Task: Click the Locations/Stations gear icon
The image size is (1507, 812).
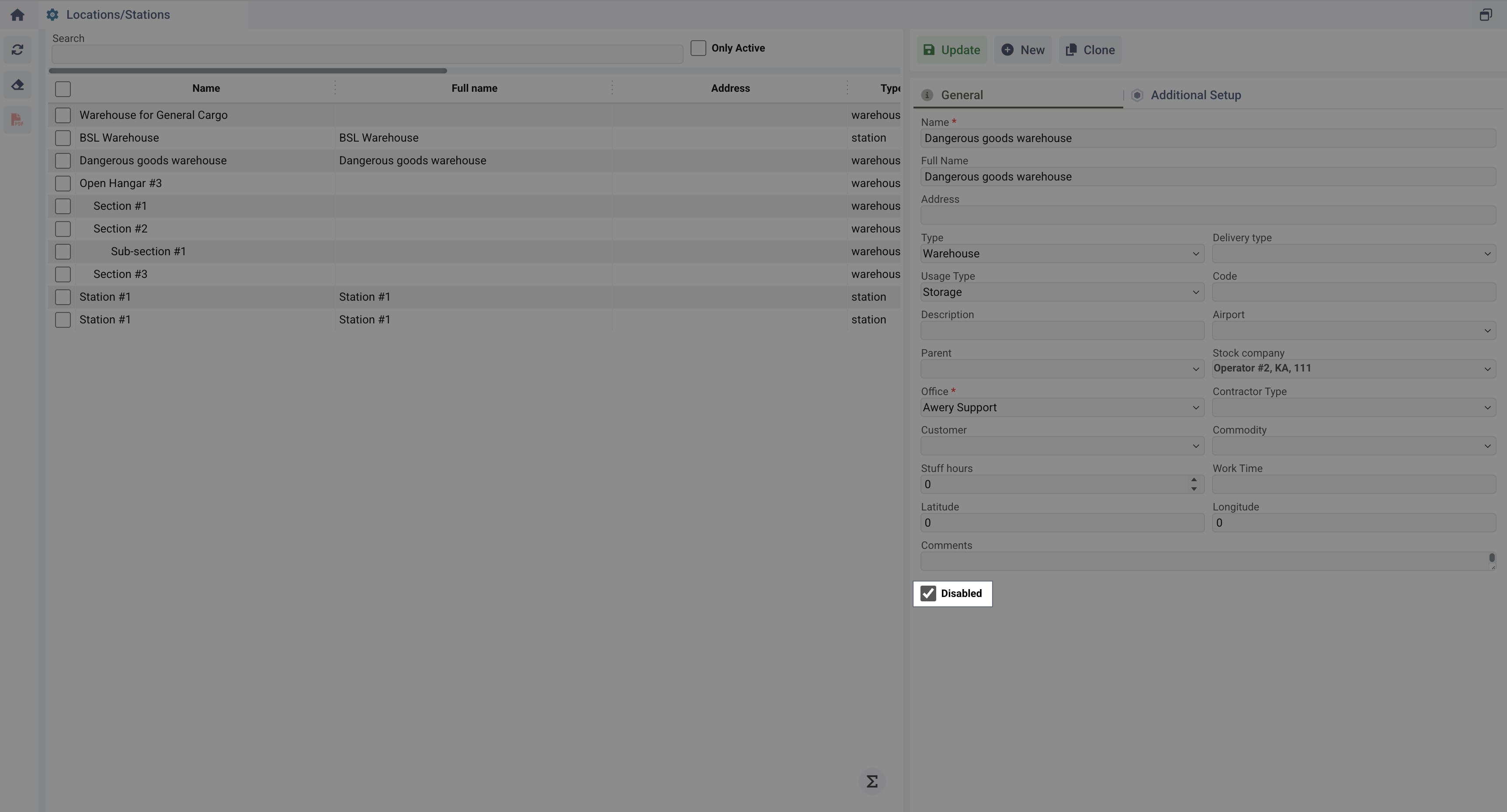Action: [52, 14]
